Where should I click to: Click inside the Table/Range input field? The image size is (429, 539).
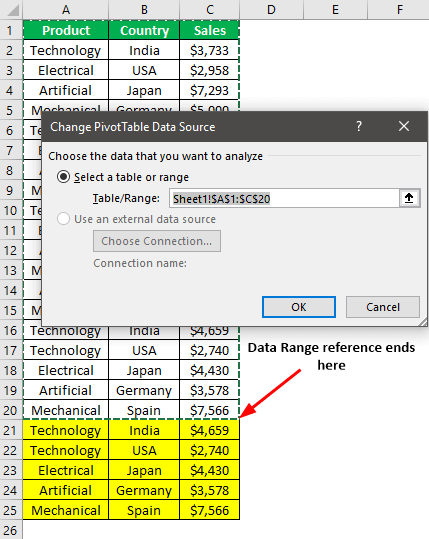pyautogui.click(x=284, y=198)
